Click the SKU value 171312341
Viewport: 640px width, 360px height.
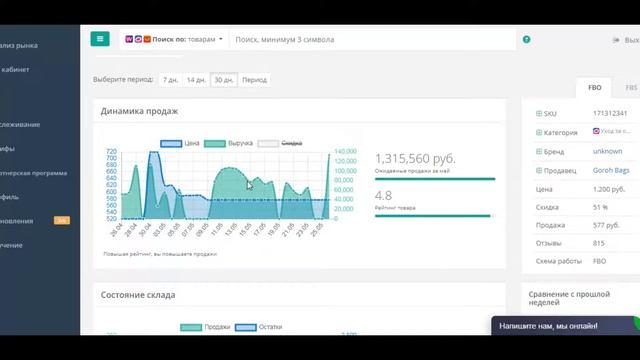(610, 113)
